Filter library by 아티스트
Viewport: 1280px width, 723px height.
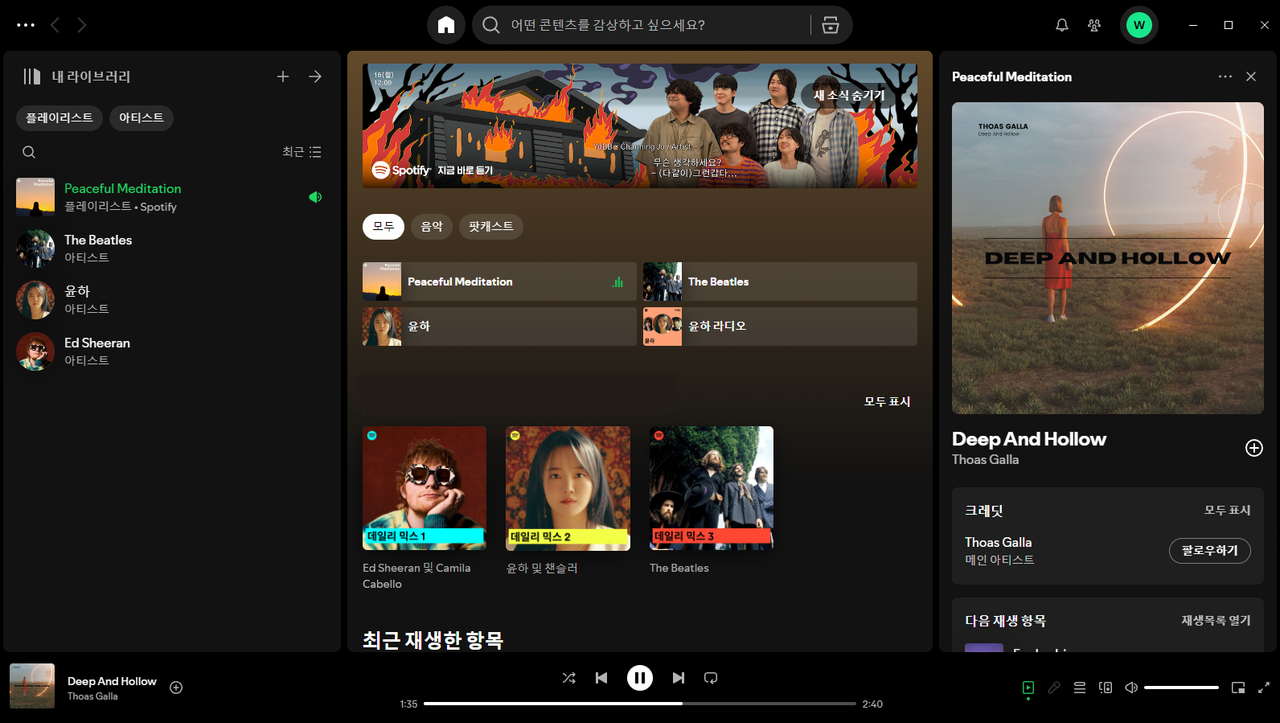tap(141, 118)
